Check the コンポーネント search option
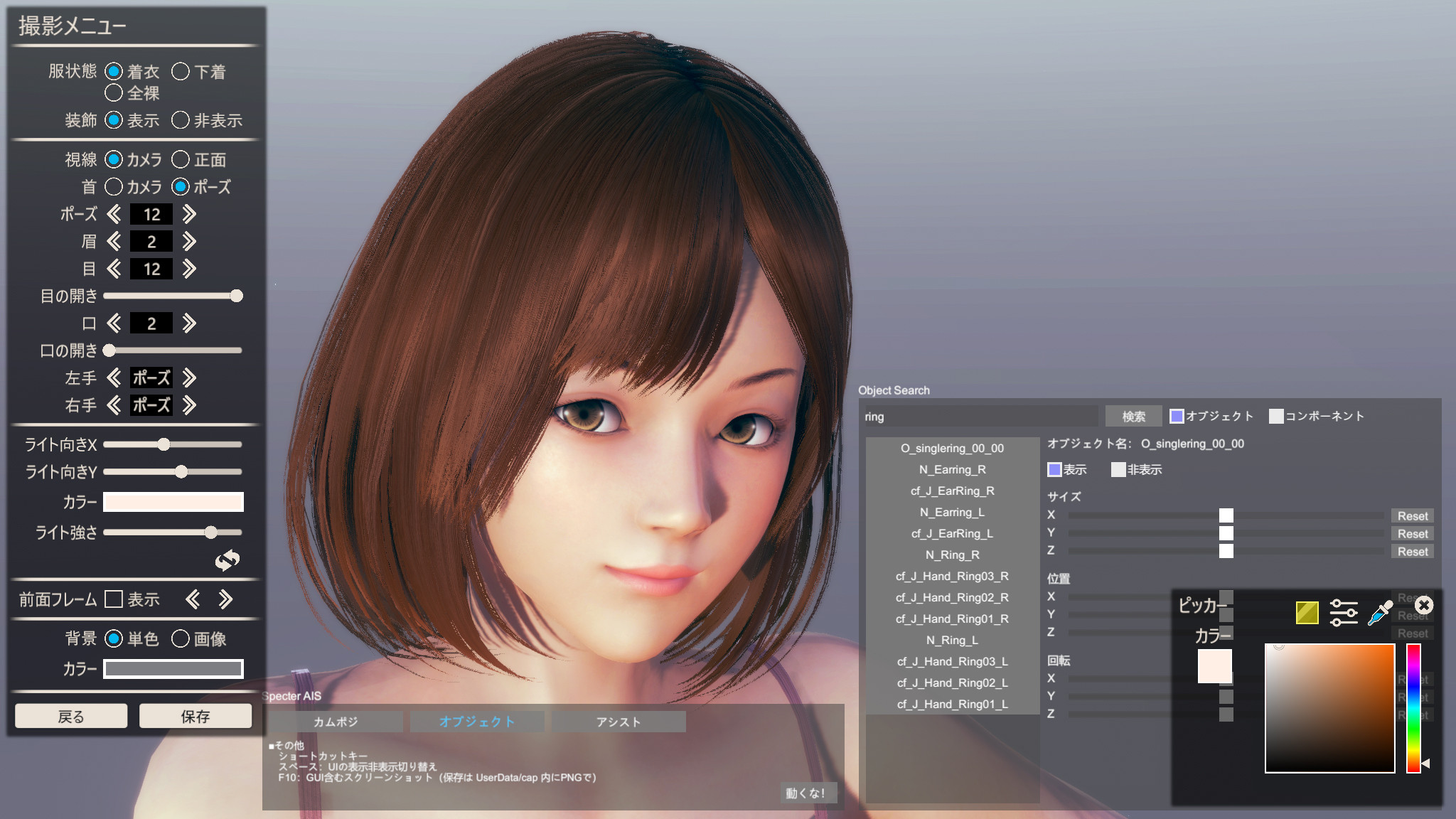The image size is (1456, 819). 1276,416
